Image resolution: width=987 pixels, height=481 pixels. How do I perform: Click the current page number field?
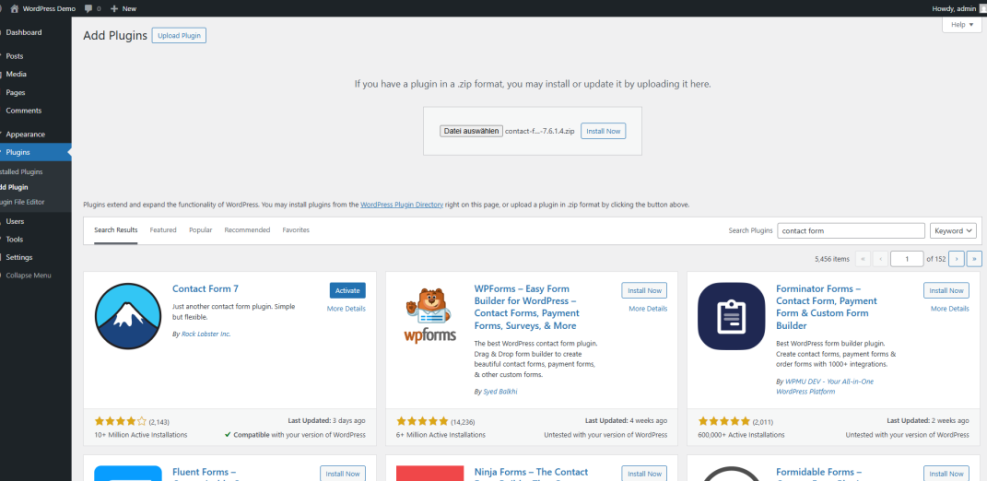907,259
